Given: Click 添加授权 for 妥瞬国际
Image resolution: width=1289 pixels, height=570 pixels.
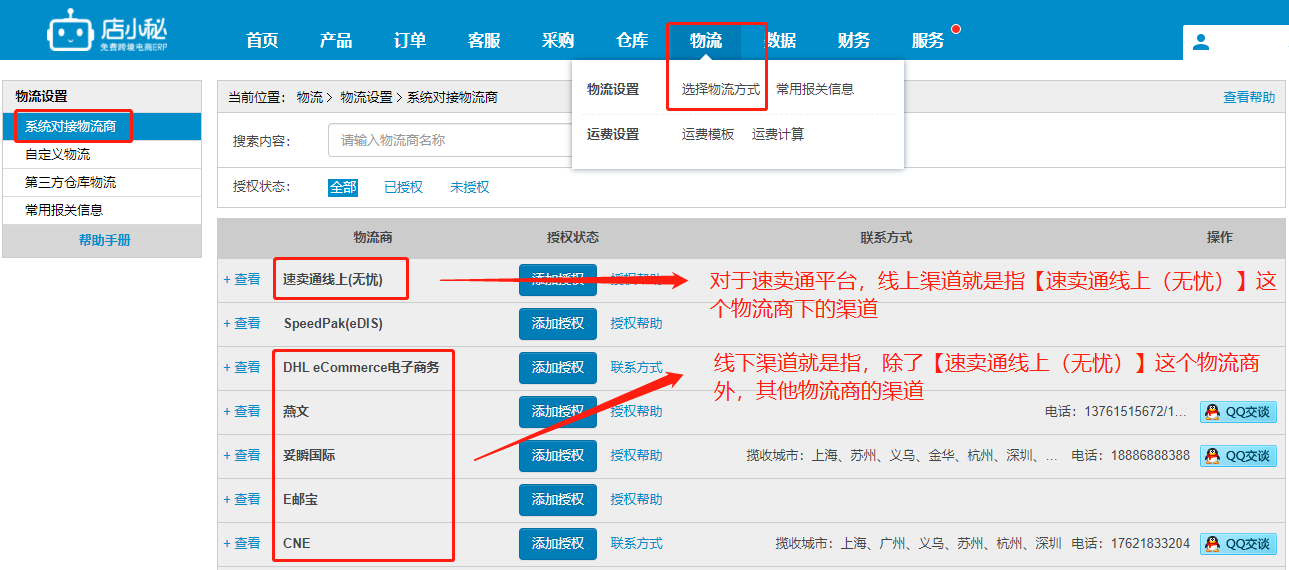Looking at the screenshot, I should point(558,456).
